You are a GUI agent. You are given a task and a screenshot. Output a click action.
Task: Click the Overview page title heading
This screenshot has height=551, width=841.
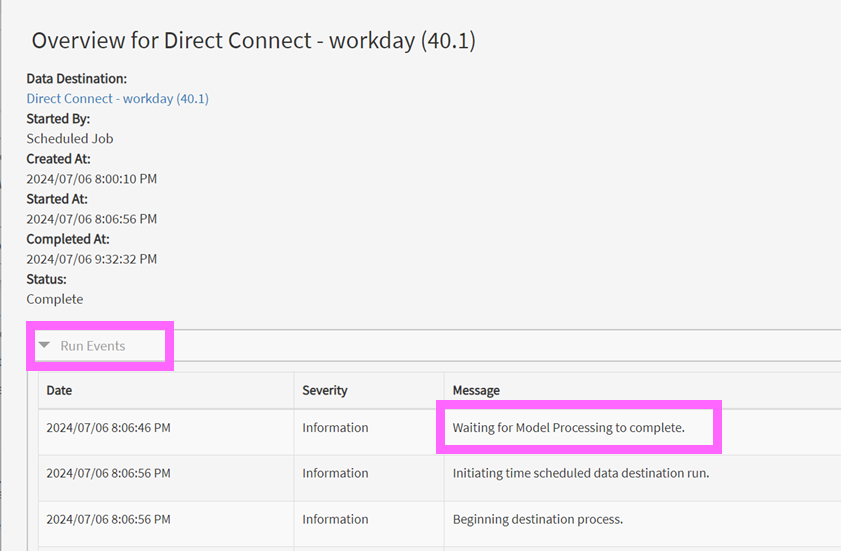253,41
